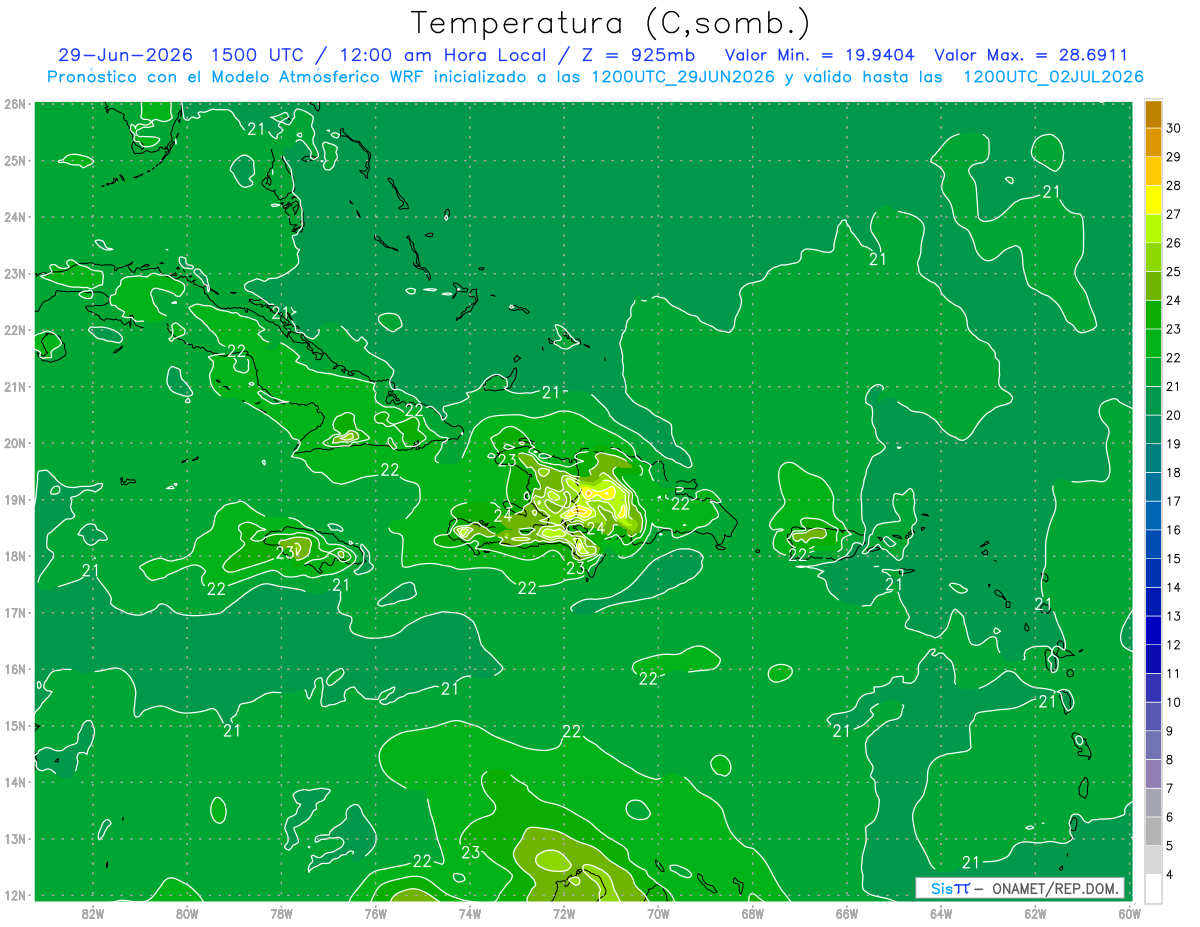
Task: Click the "1200UTC_29JUN2026" initialization text
Action: click(684, 77)
